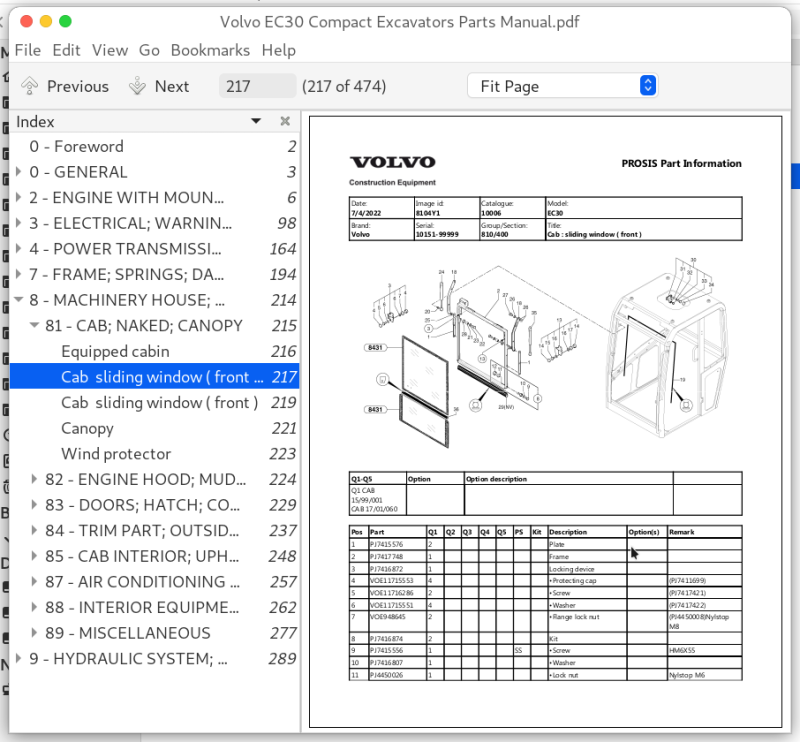Click the document scrollbar on the right

click(794, 176)
